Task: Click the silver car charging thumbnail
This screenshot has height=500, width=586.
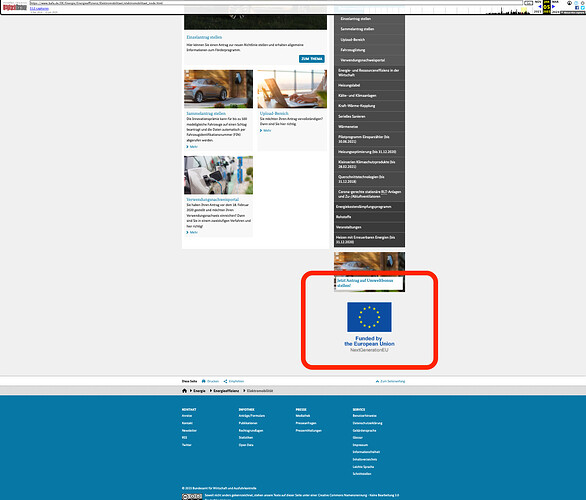Action: pyautogui.click(x=218, y=89)
